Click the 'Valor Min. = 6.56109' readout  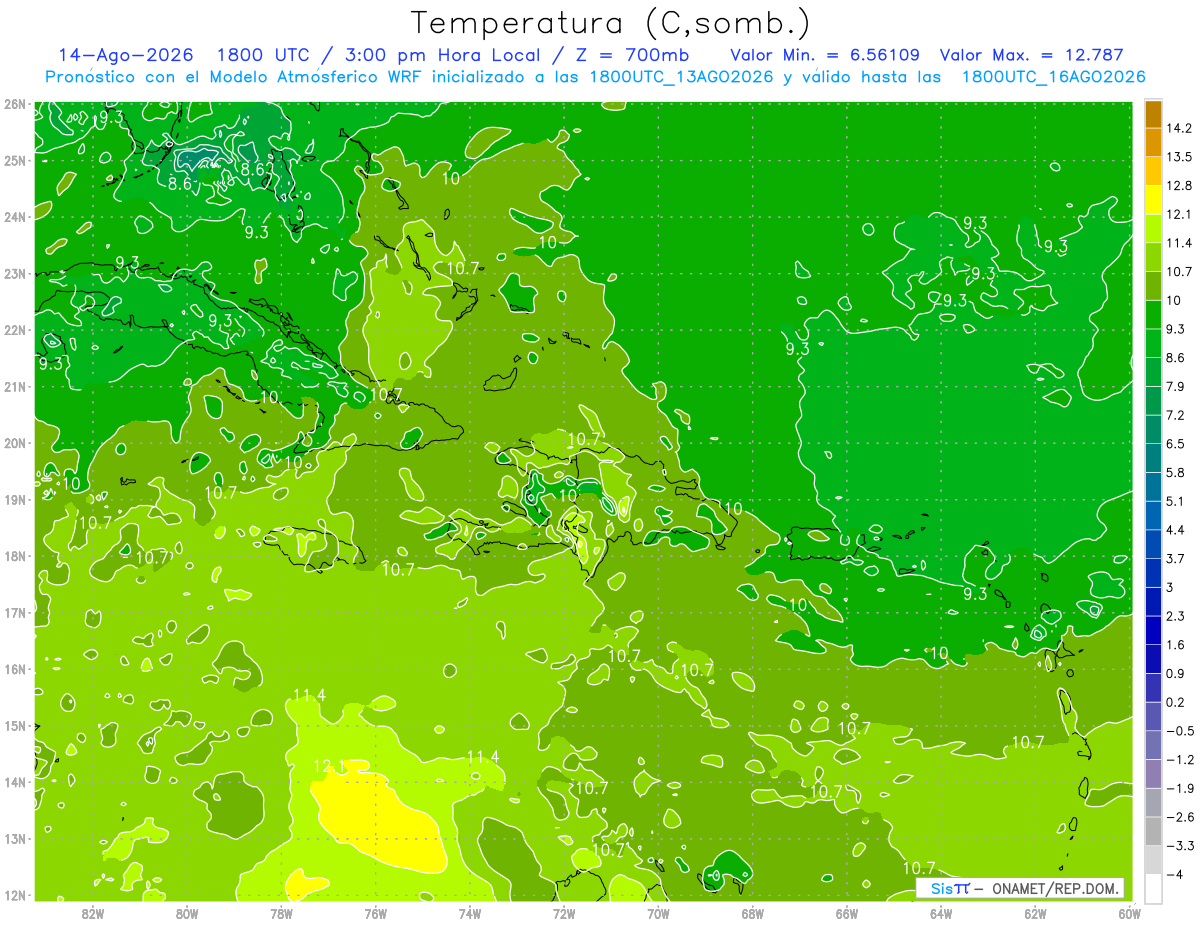(825, 55)
